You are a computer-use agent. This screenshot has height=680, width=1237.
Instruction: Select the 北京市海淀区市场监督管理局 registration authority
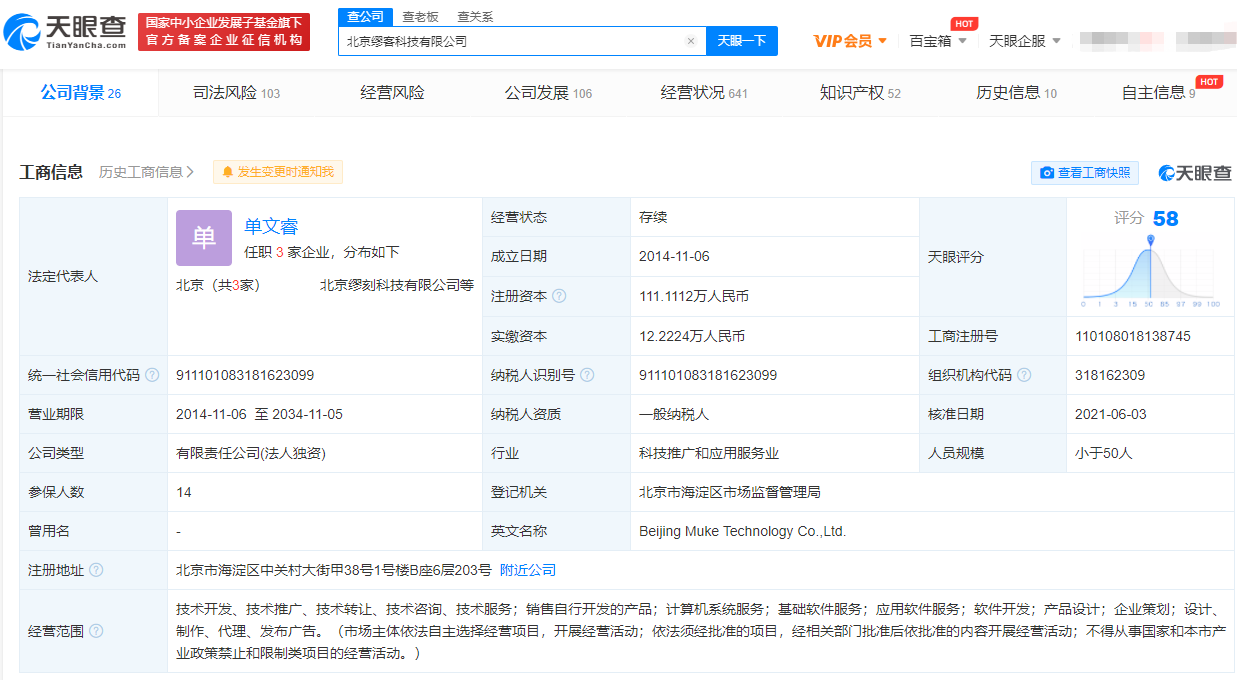[730, 492]
